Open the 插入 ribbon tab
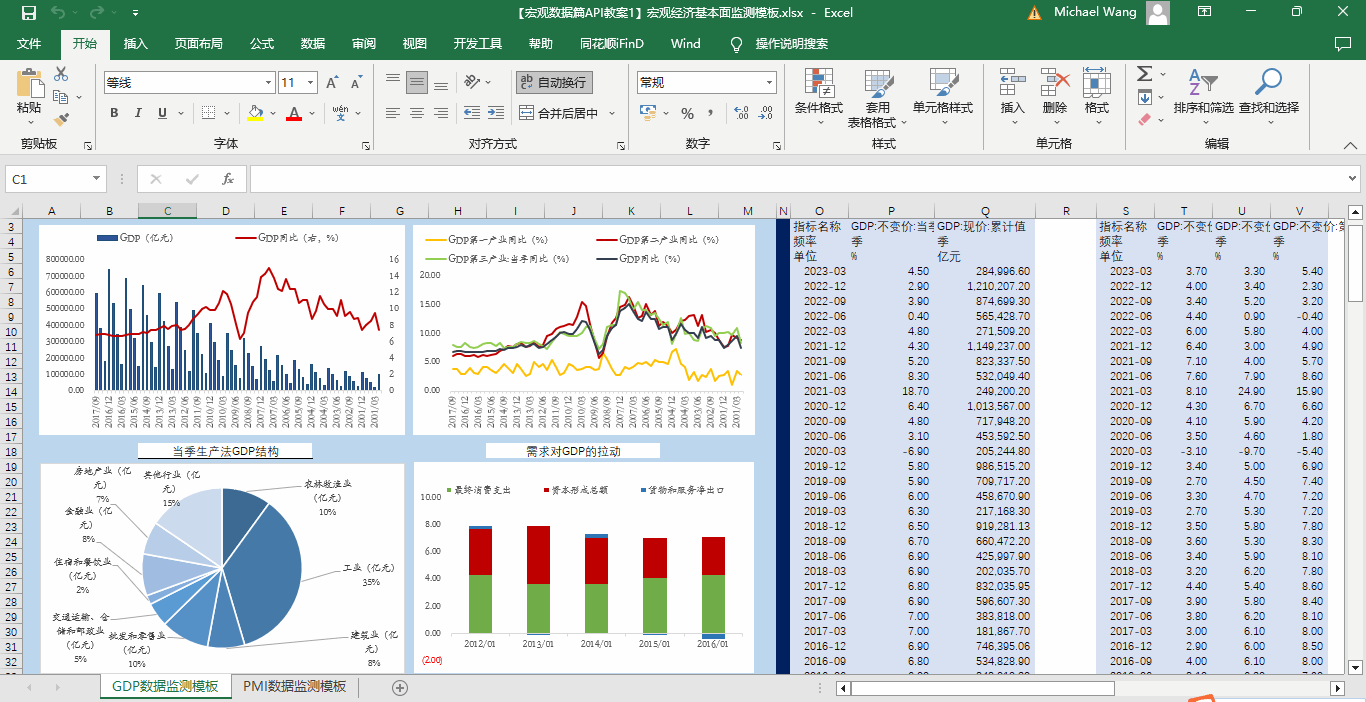The image size is (1366, 702). [135, 44]
